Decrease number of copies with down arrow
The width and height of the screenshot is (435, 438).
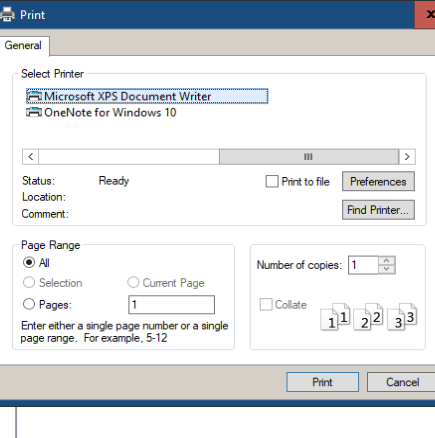pos(387,269)
